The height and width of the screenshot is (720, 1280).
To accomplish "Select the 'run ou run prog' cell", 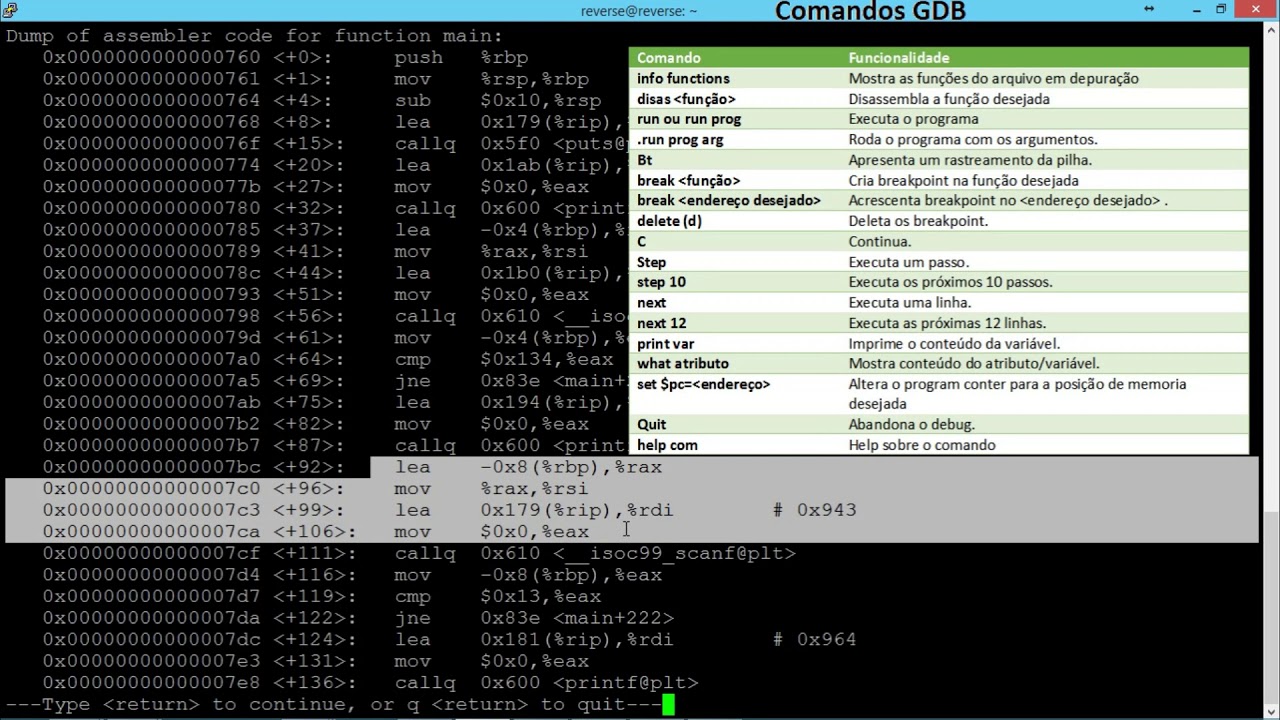I will 689,119.
